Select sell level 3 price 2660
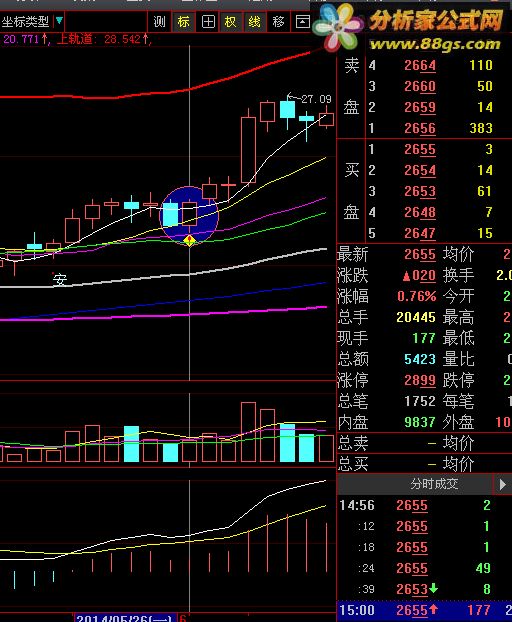Viewport: 512px width, 622px height. (x=420, y=86)
